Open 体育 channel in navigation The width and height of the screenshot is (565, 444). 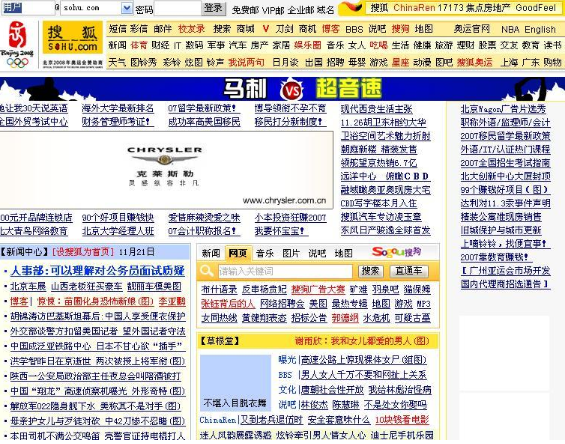coord(139,45)
